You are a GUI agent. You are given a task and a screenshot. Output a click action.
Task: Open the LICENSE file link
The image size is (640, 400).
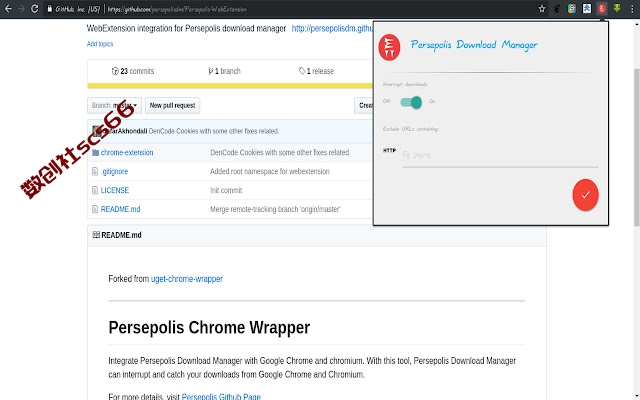pyautogui.click(x=115, y=190)
